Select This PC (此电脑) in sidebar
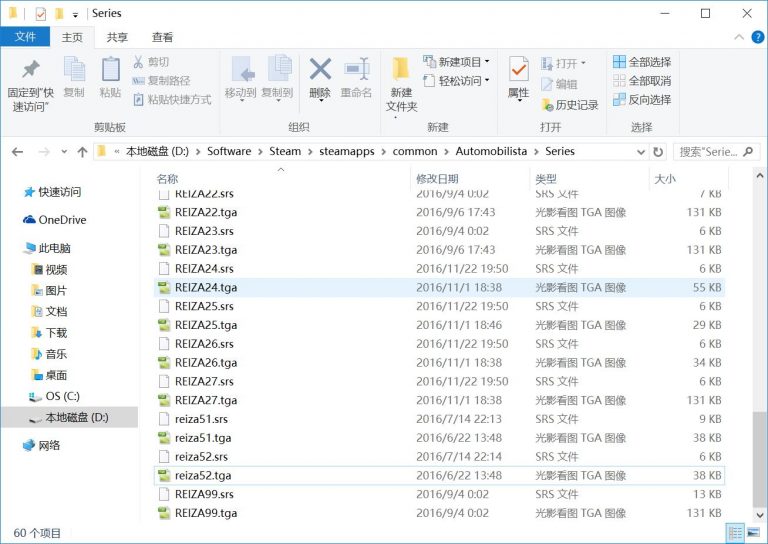Screen dimensions: 768x544 pyautogui.click(x=47, y=248)
